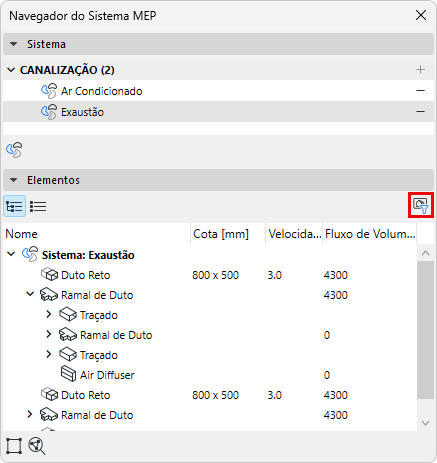Click the Ar Condicionado system icon
This screenshot has width=437, height=463.
tap(49, 91)
